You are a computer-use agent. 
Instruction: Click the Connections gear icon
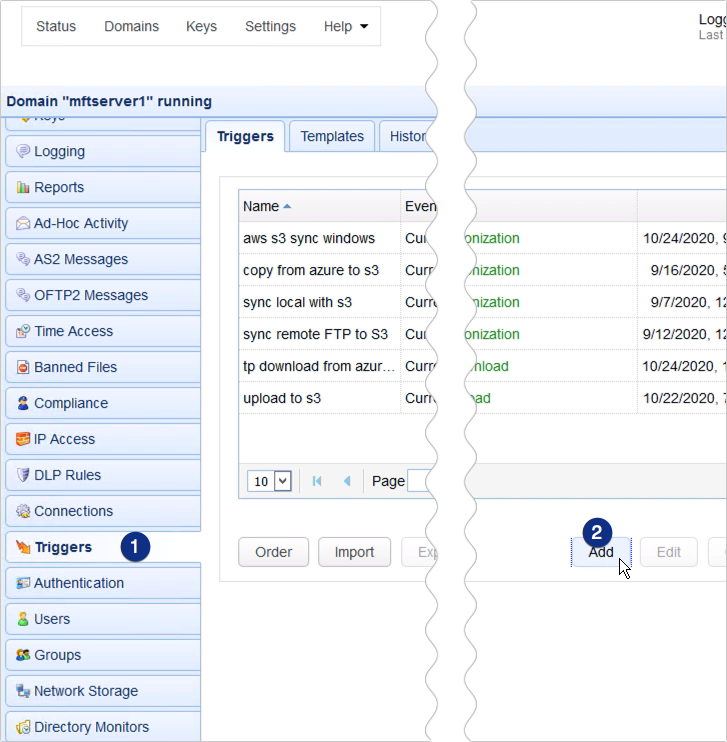[23, 511]
